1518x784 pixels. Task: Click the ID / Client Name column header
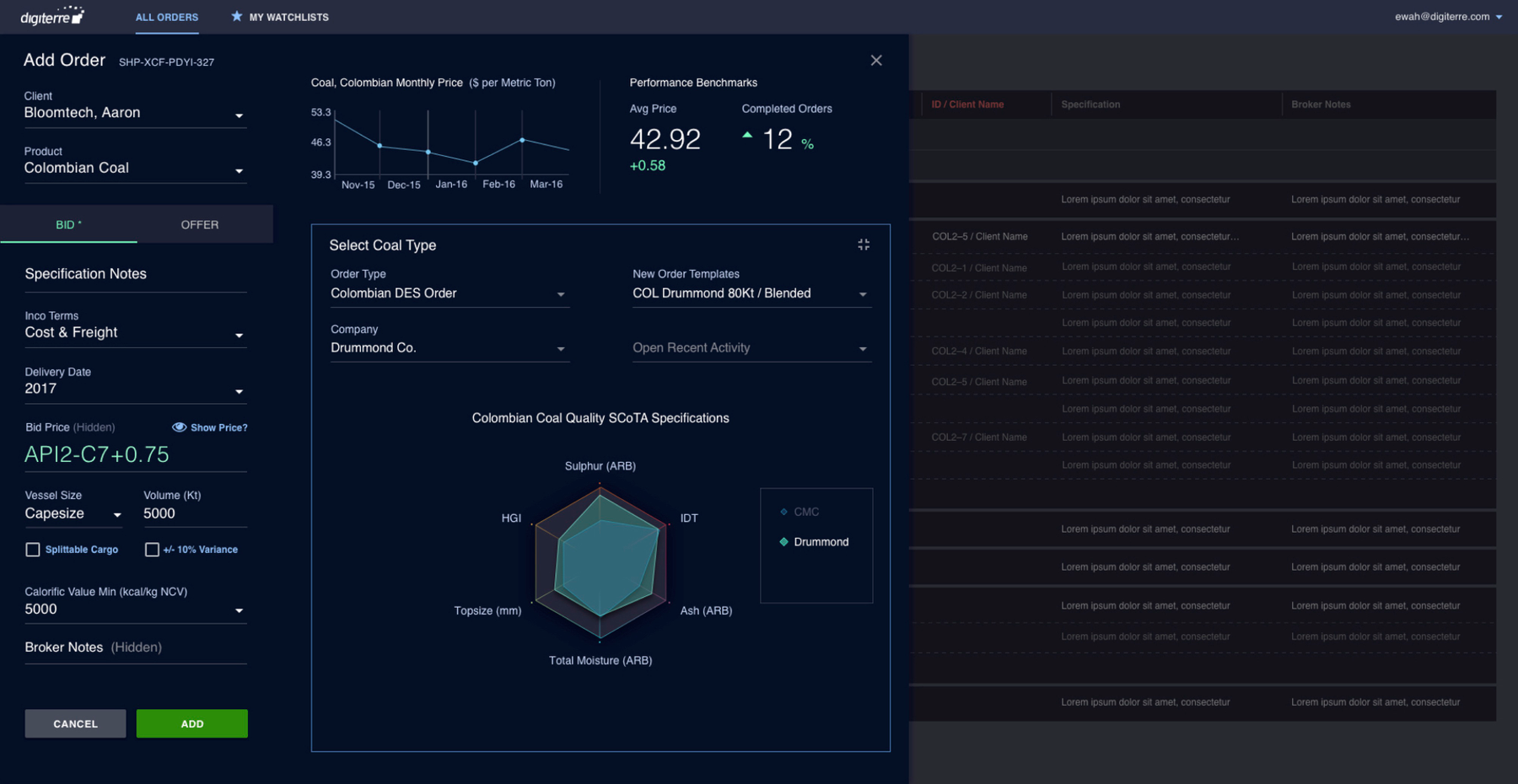[967, 105]
